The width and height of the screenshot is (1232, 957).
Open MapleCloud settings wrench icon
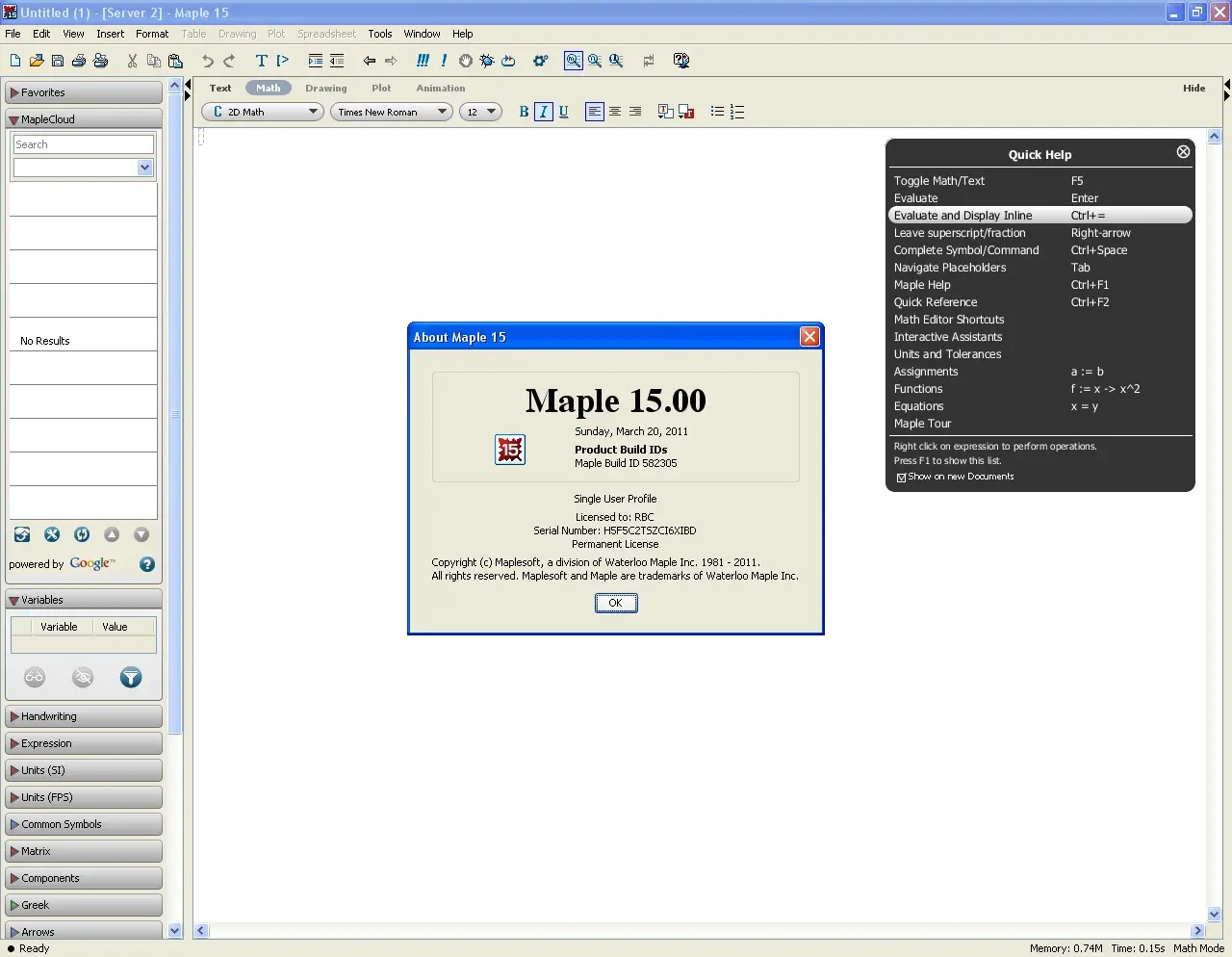pyautogui.click(x=52, y=534)
